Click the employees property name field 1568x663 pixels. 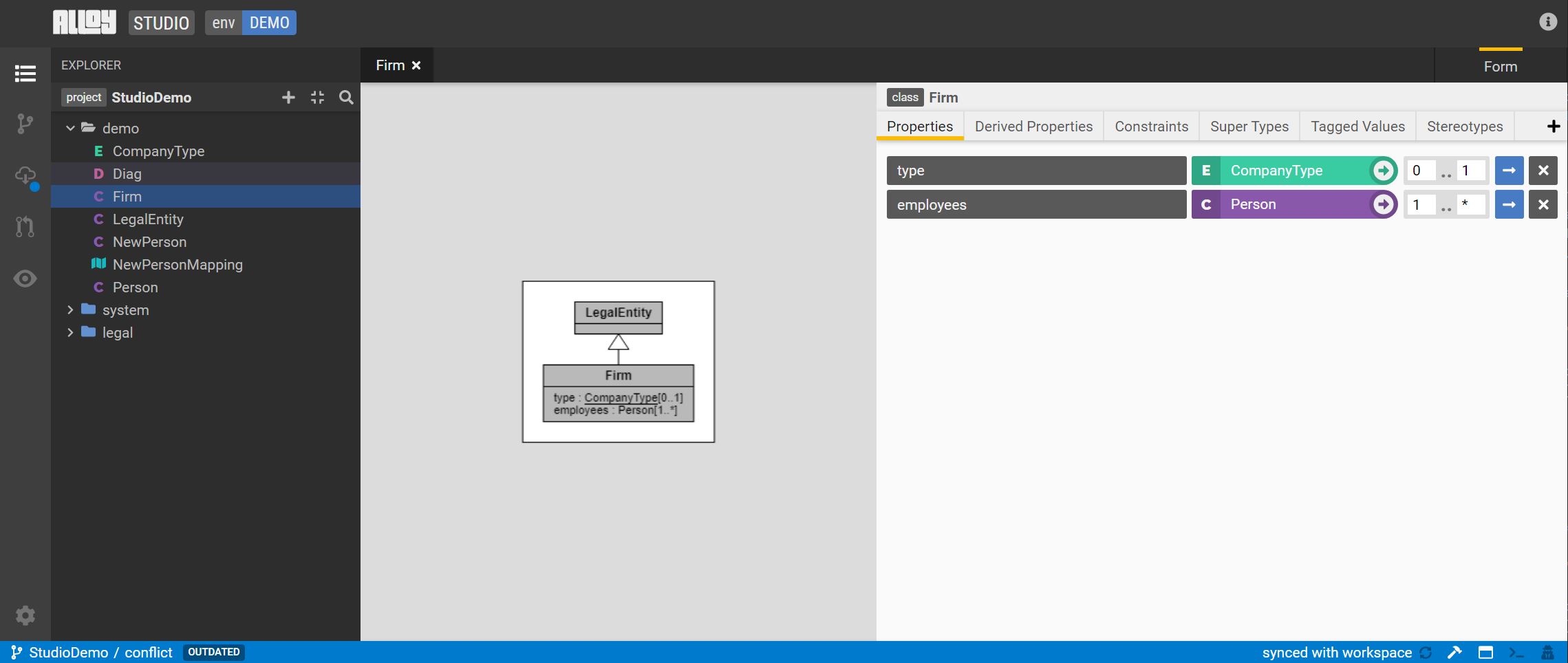point(1036,204)
